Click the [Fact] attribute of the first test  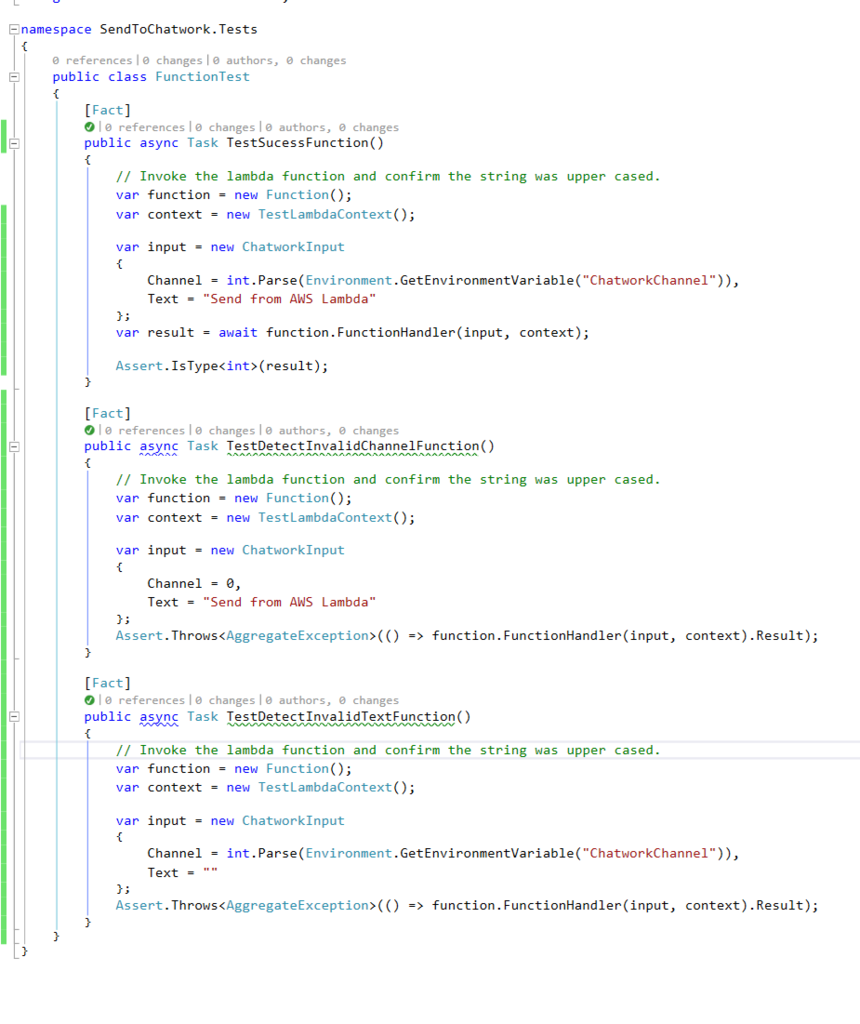coord(107,110)
